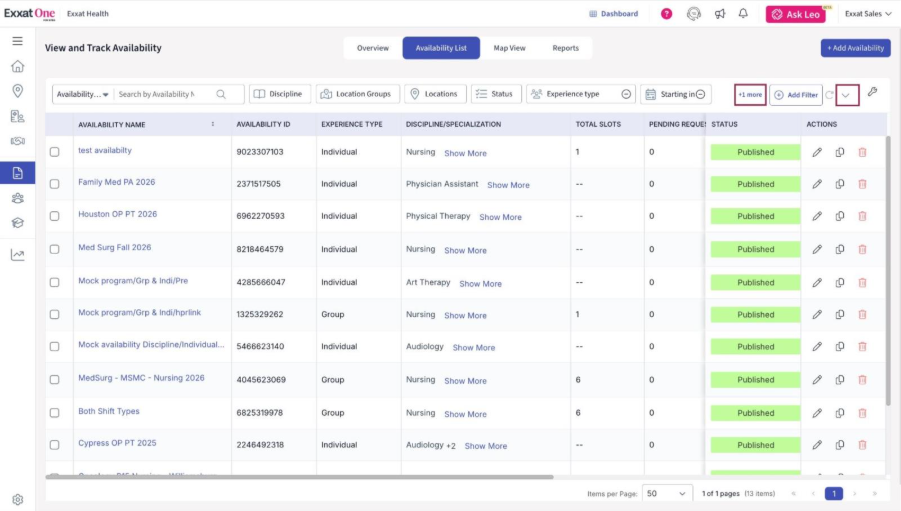Click the Add Availability button
Image resolution: width=901 pixels, height=511 pixels.
(x=855, y=48)
